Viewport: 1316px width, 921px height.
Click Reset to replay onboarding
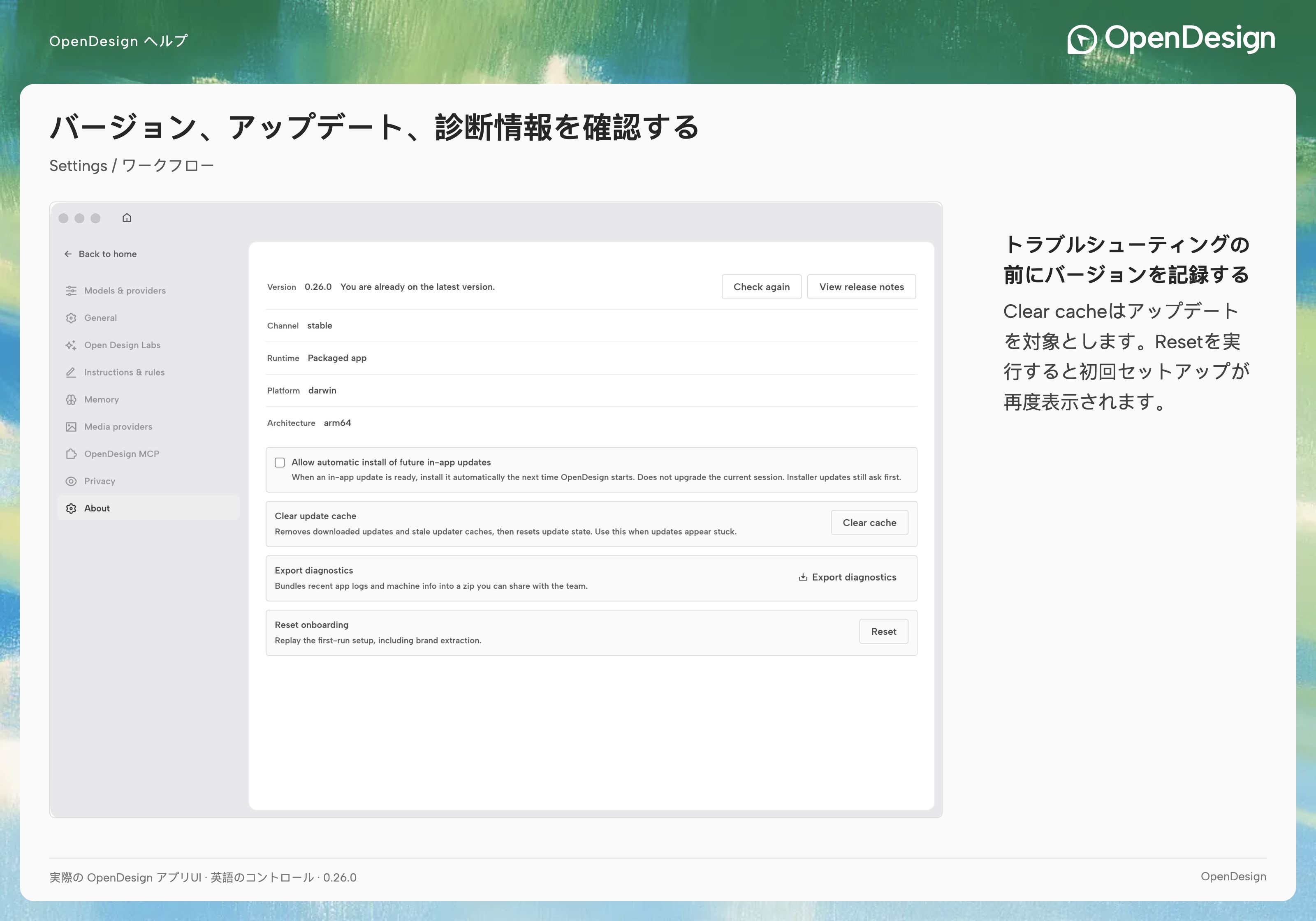pyautogui.click(x=883, y=632)
